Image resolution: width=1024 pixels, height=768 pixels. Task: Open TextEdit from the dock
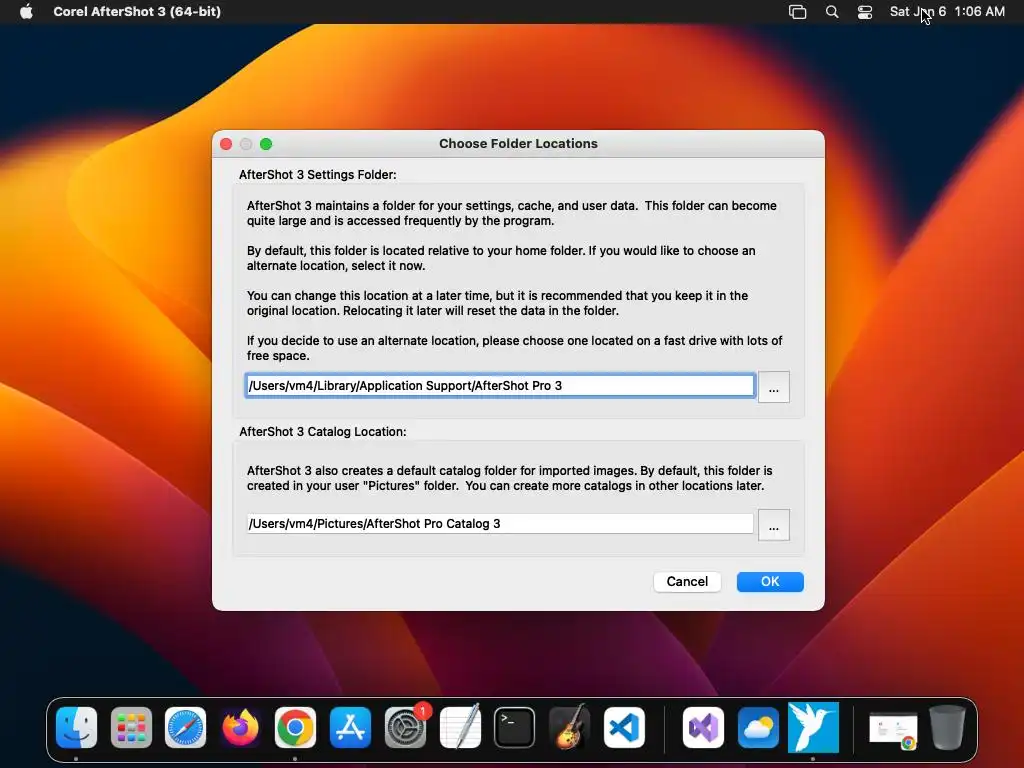pyautogui.click(x=460, y=727)
